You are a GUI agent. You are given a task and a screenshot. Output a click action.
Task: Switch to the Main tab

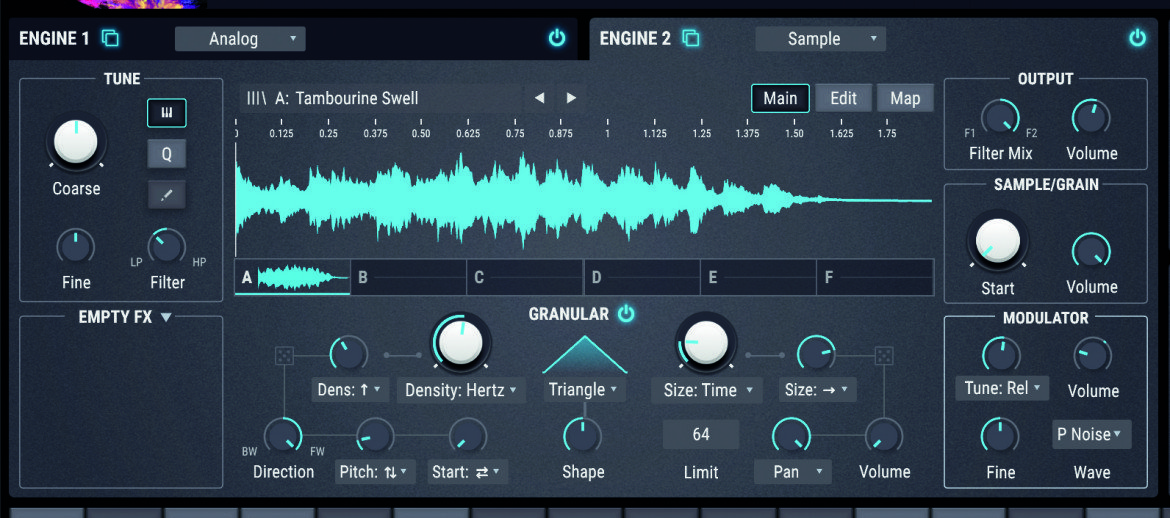[x=780, y=98]
